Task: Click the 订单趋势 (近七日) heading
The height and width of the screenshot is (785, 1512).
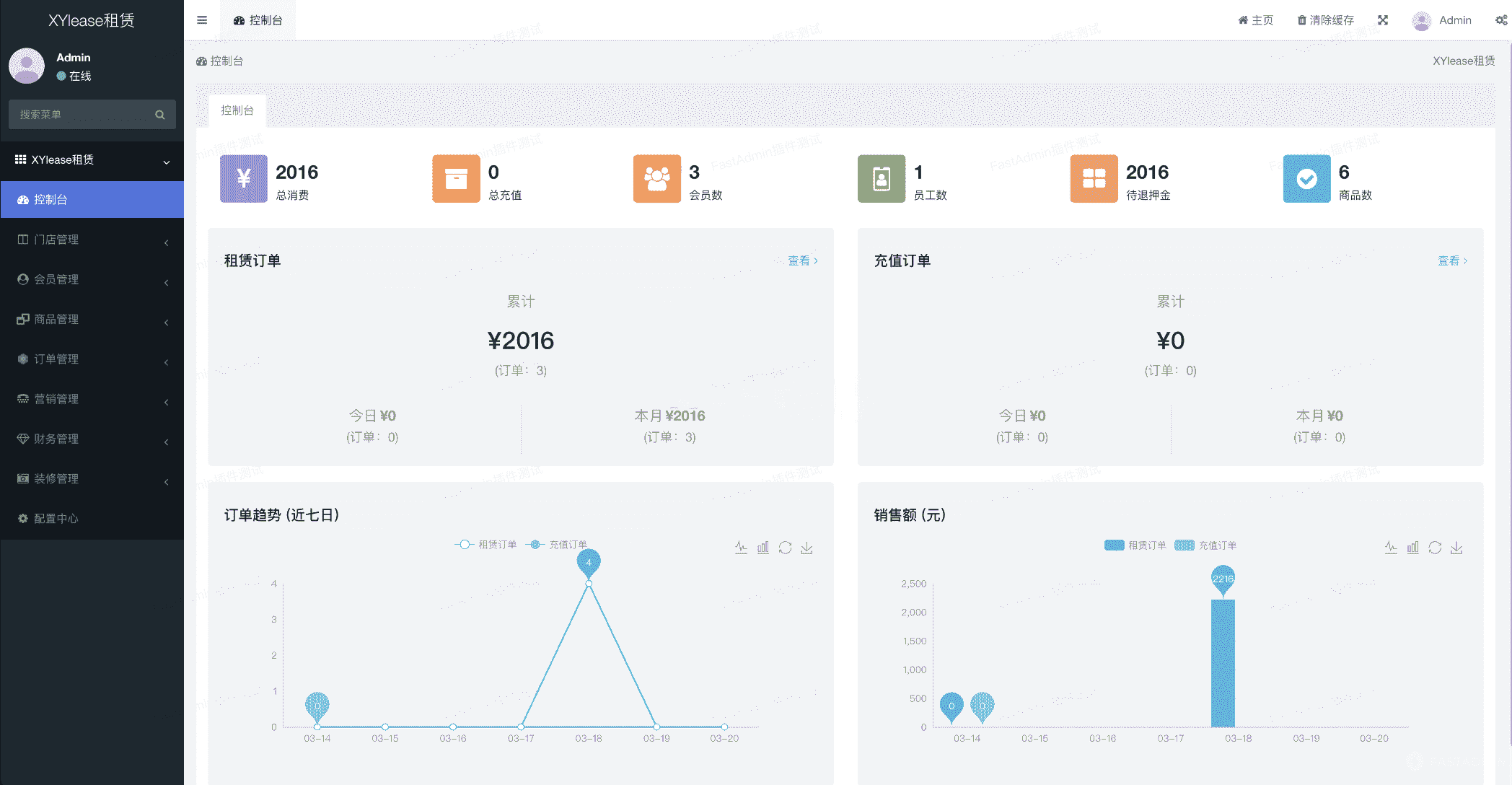Action: pyautogui.click(x=282, y=515)
